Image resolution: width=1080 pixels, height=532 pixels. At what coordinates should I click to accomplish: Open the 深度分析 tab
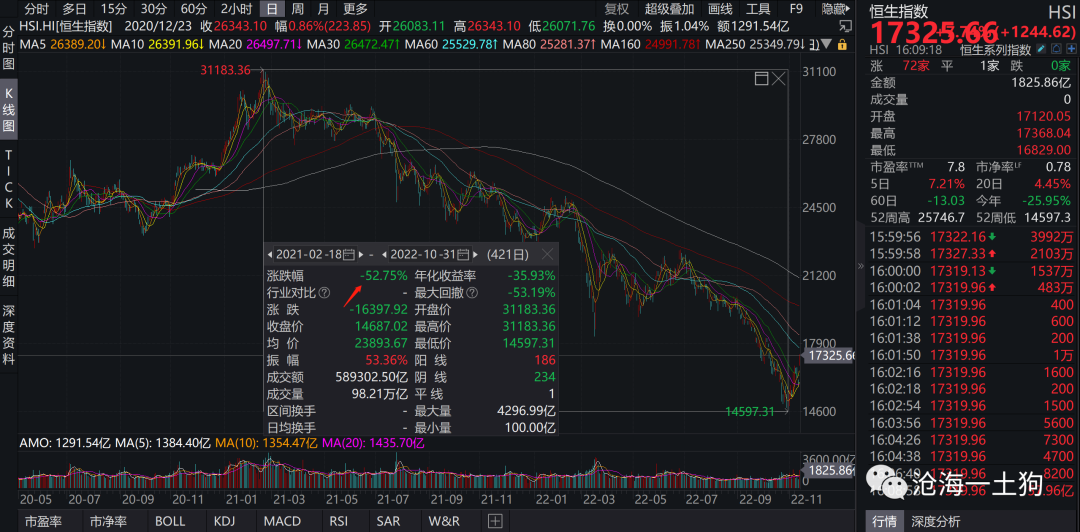tap(935, 521)
